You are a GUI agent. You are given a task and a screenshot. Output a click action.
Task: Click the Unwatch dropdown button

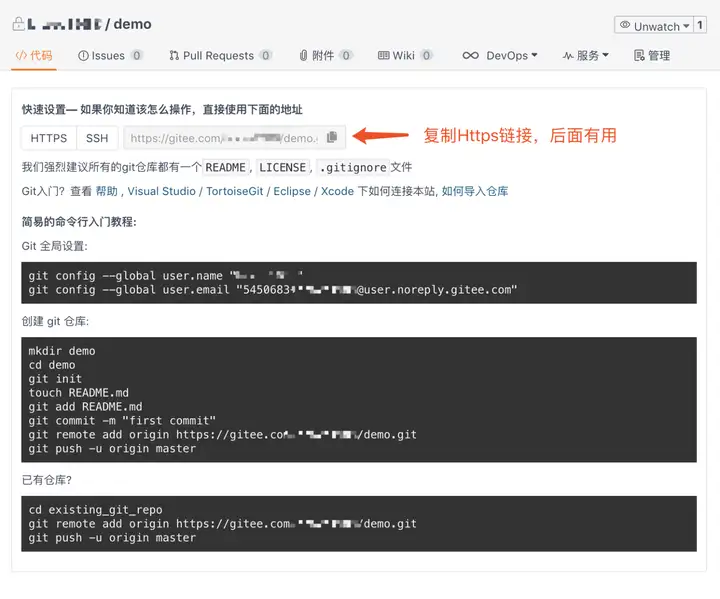pyautogui.click(x=654, y=26)
